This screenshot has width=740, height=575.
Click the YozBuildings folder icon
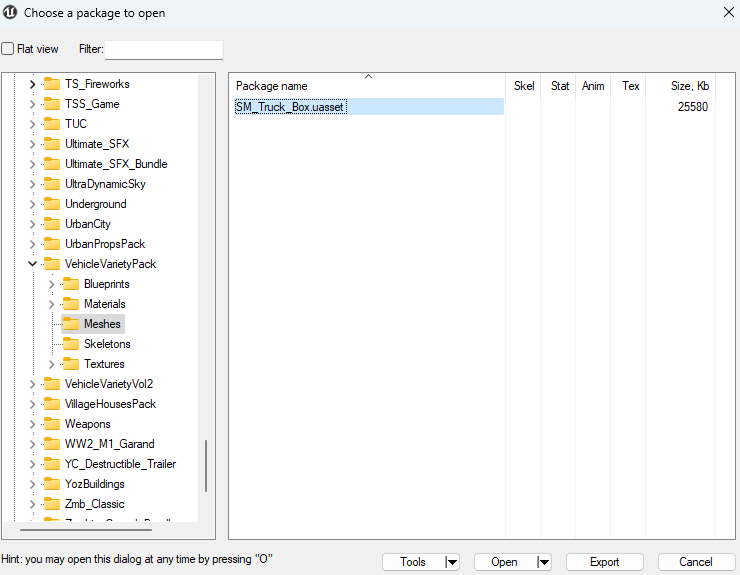point(51,484)
